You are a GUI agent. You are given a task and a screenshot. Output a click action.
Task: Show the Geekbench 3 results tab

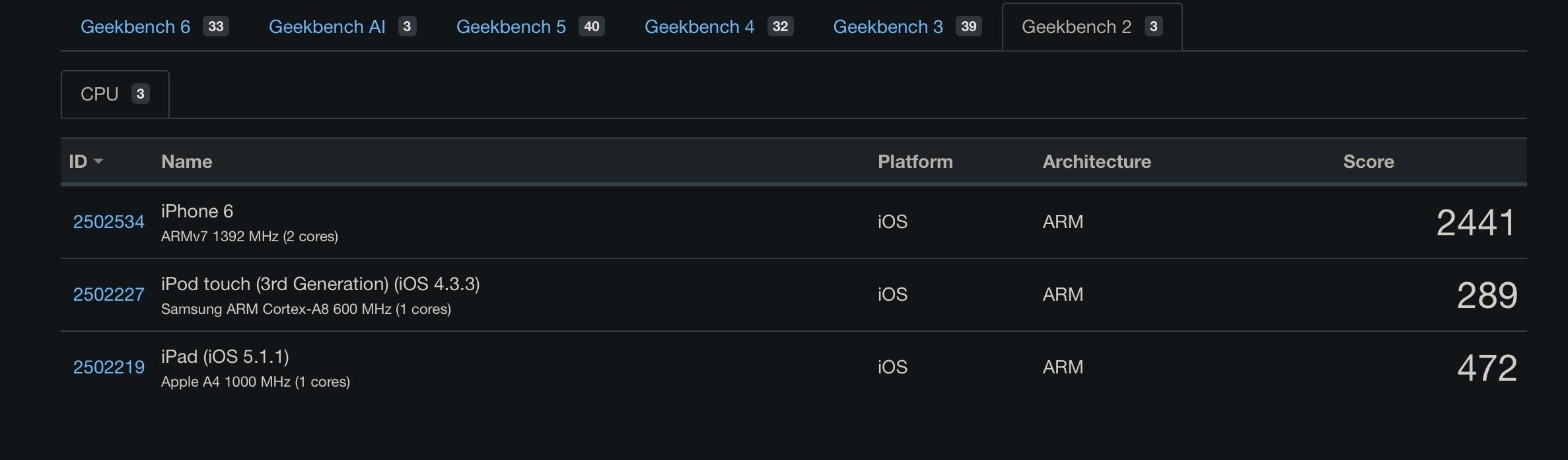[x=907, y=27]
